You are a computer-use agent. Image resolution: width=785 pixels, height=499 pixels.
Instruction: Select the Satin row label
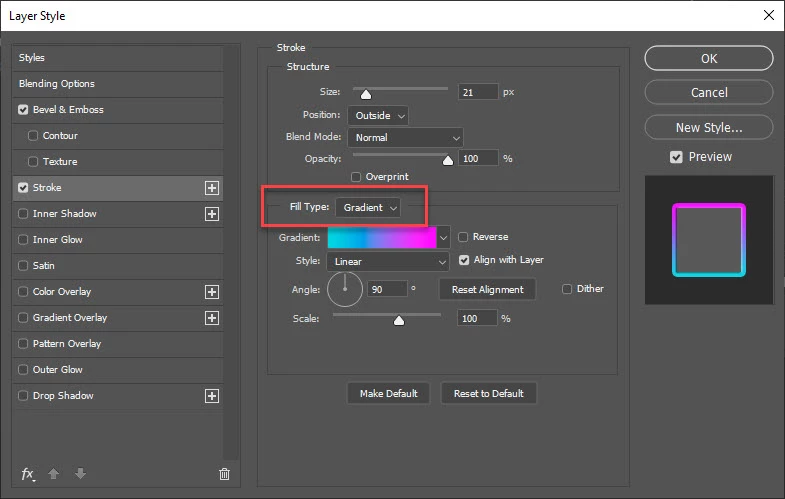pyautogui.click(x=44, y=266)
